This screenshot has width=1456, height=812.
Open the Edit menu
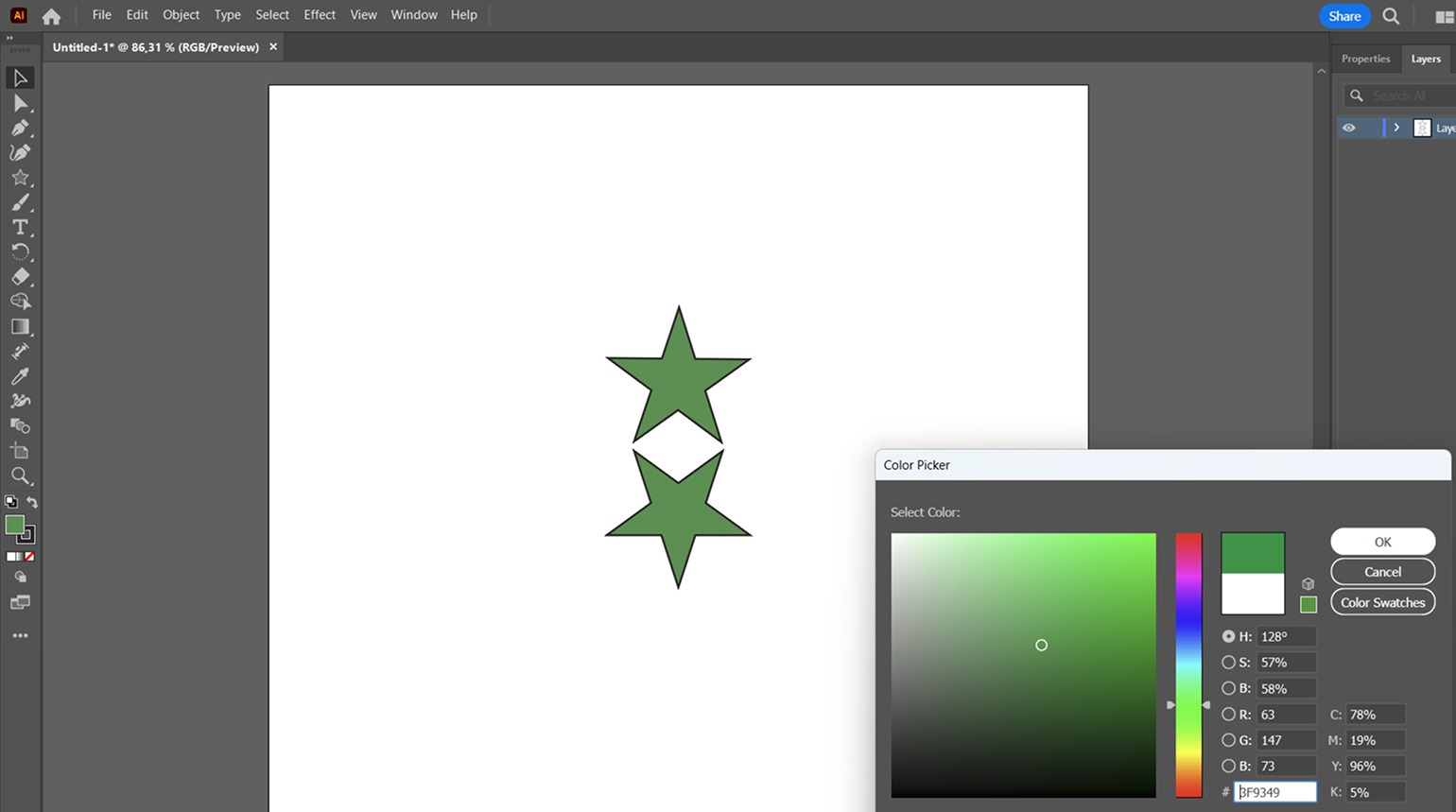137,15
